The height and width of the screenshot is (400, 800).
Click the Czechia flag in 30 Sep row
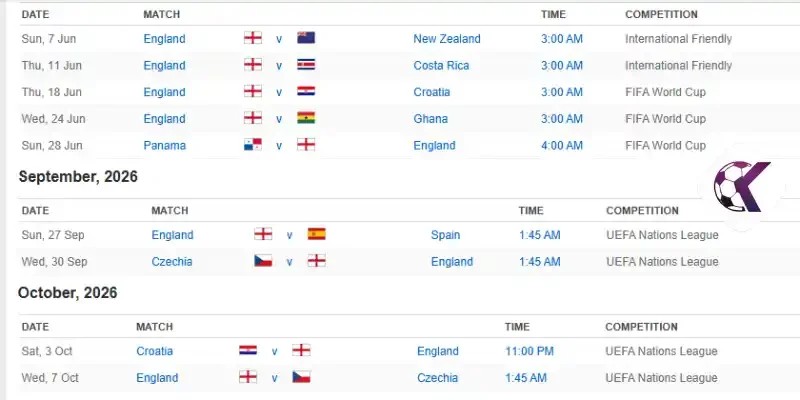pyautogui.click(x=263, y=261)
